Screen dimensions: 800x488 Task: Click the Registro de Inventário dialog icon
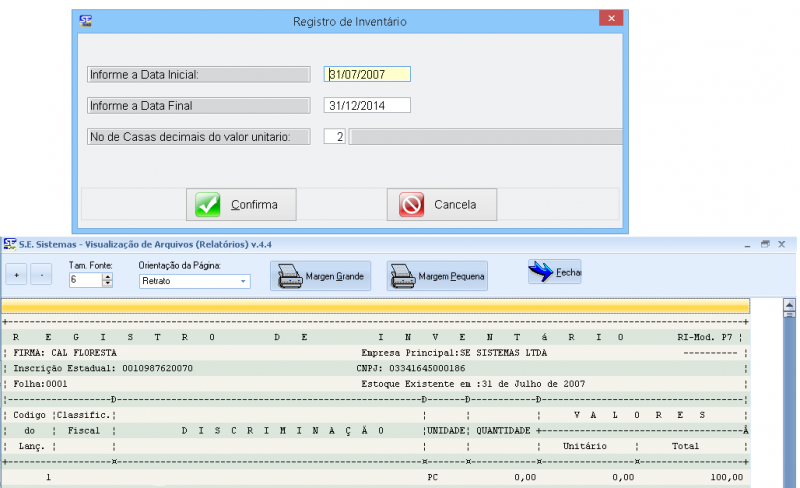[87, 20]
